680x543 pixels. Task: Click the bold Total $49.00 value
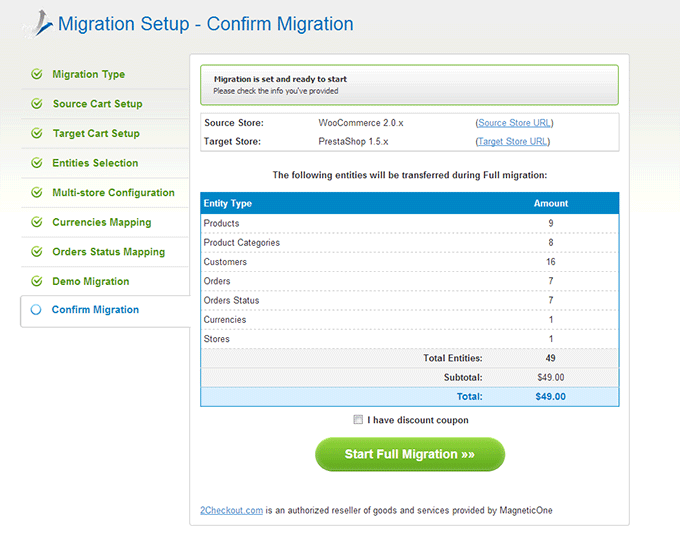pos(550,396)
